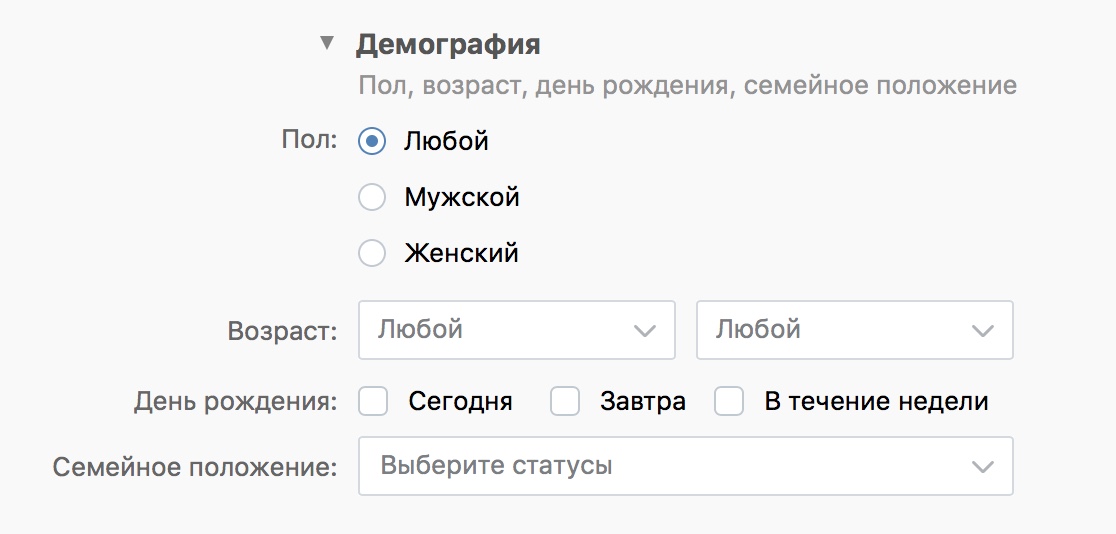Image resolution: width=1116 pixels, height=534 pixels.
Task: Select the Любой gender radio button
Action: tap(372, 141)
